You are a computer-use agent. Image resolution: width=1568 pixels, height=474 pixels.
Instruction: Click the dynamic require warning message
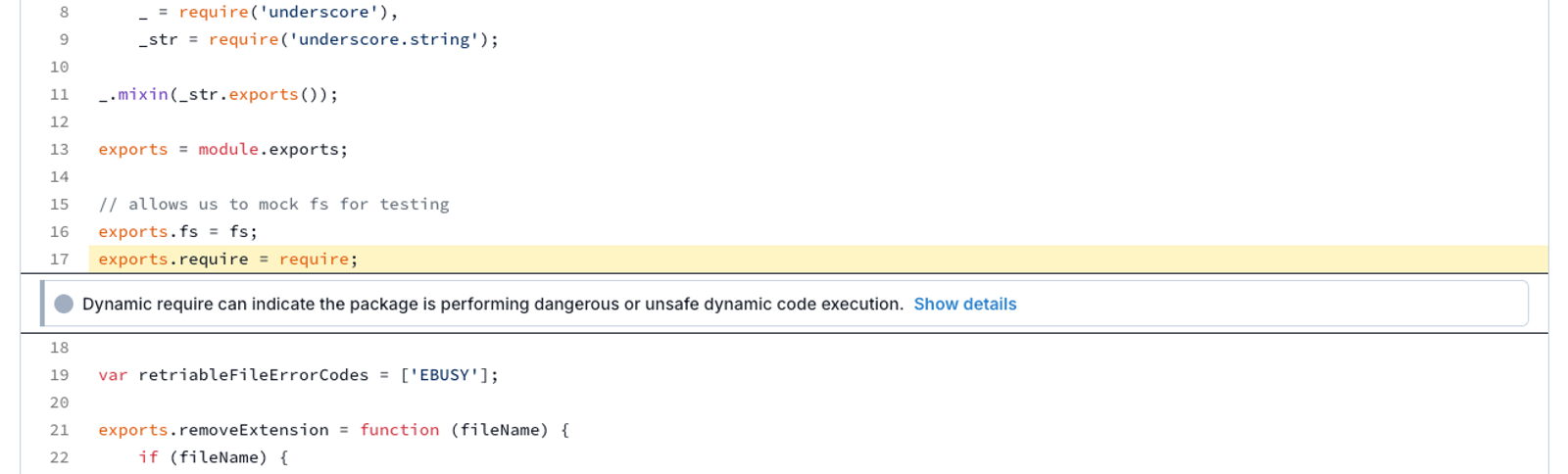pos(493,304)
